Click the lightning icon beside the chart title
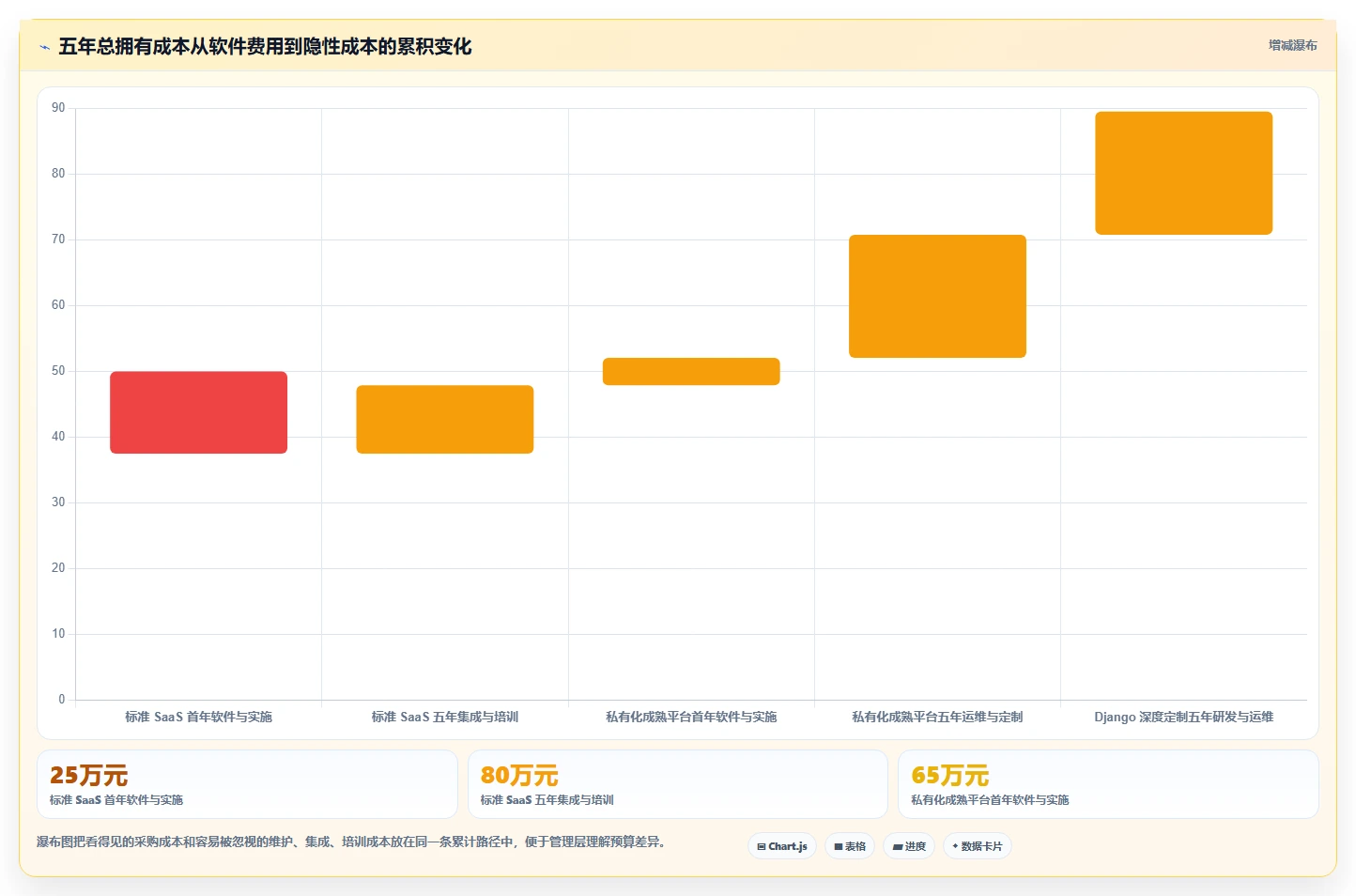This screenshot has width=1356, height=896. [x=44, y=47]
